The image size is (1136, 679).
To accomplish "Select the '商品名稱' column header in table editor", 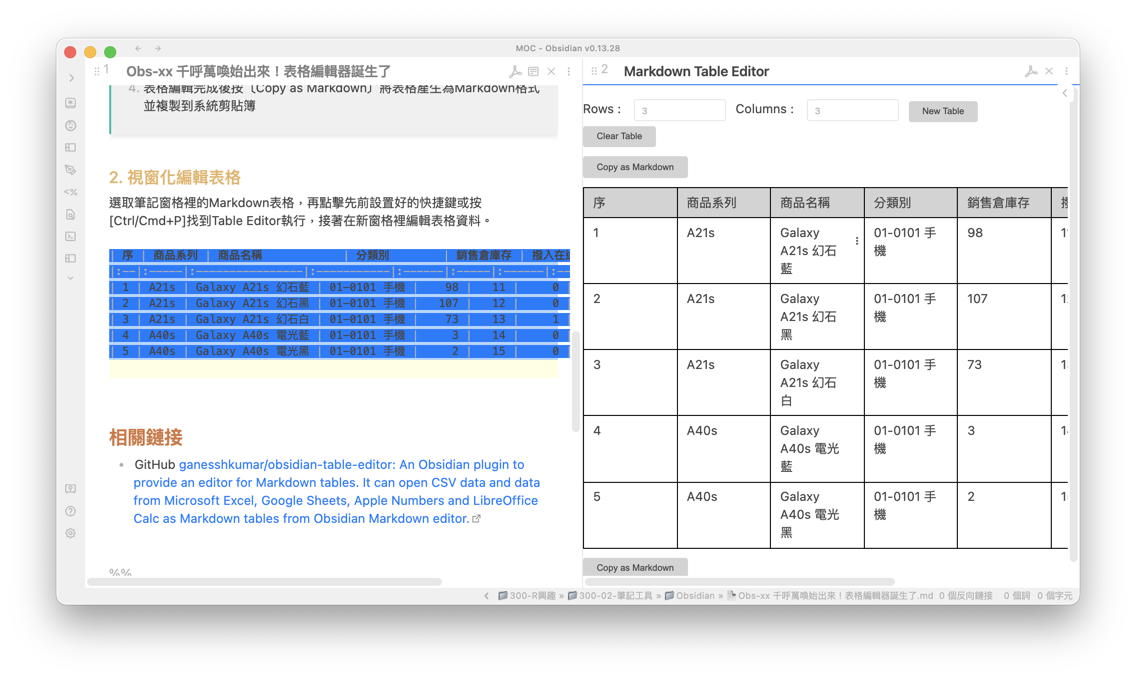I will pos(817,203).
